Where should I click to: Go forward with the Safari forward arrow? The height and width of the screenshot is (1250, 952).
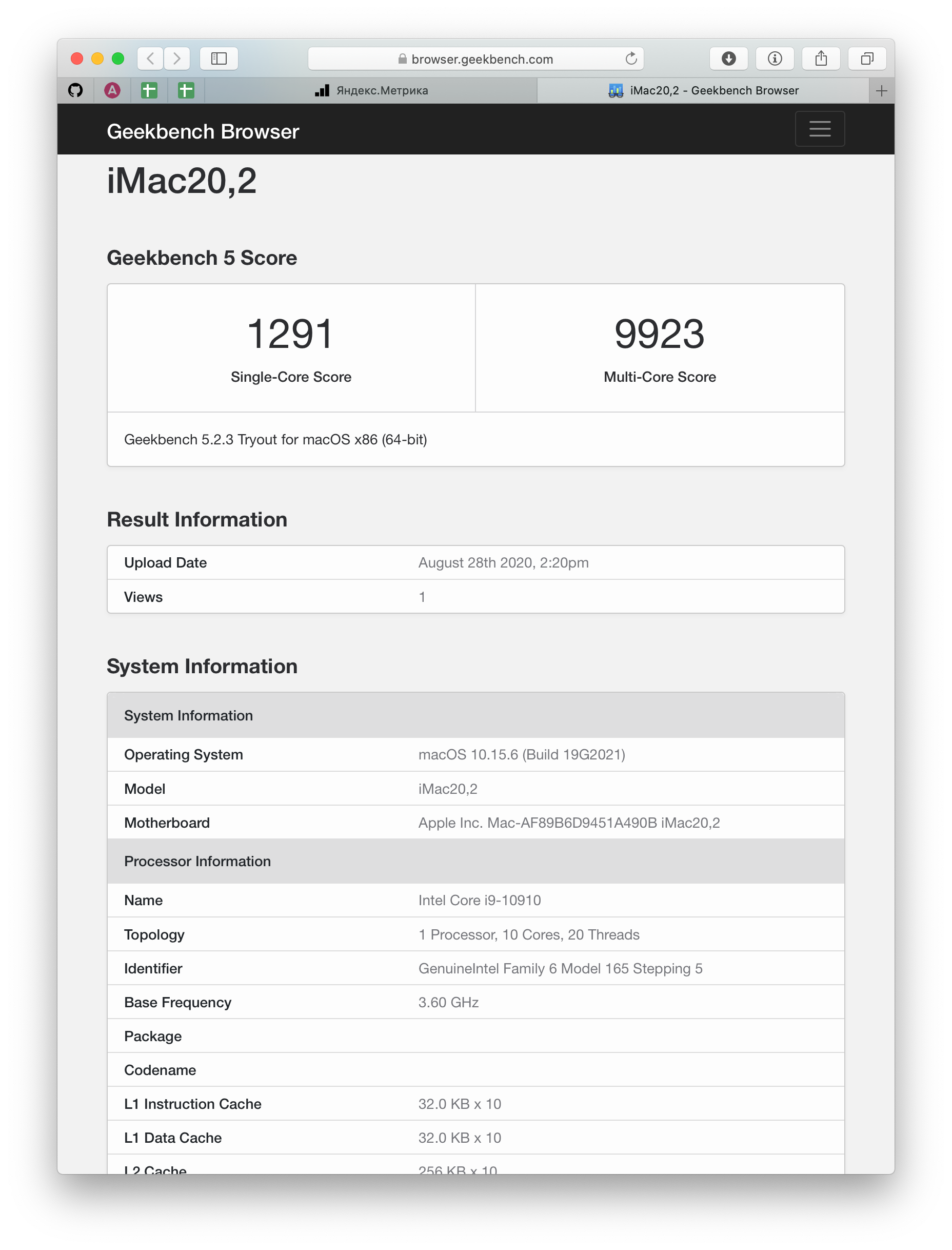177,58
